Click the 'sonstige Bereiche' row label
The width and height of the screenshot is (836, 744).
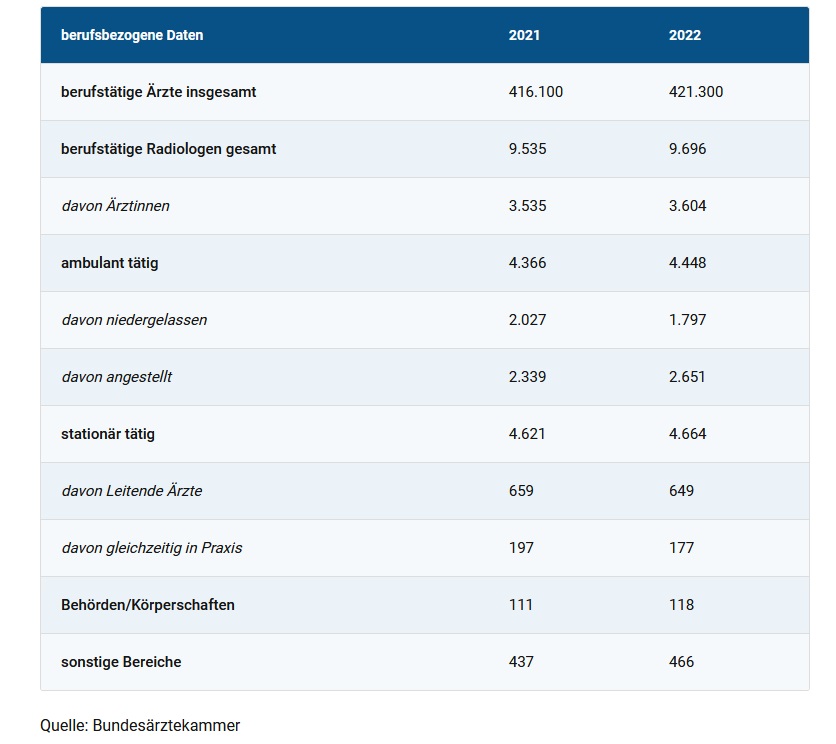click(x=121, y=662)
